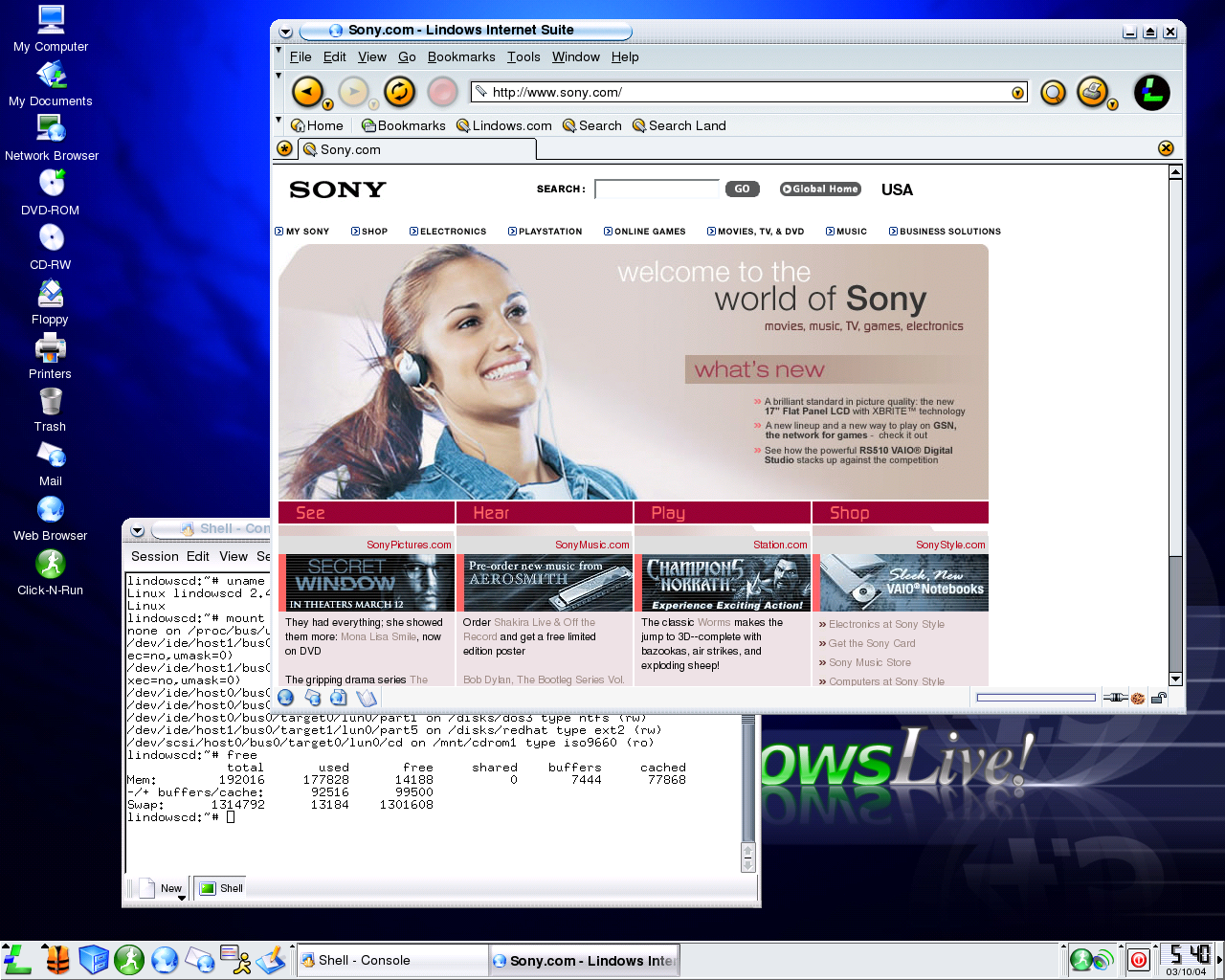Screen dimensions: 1225x980
Task: Click the Sony page SEARCH input field
Action: pyautogui.click(x=657, y=189)
